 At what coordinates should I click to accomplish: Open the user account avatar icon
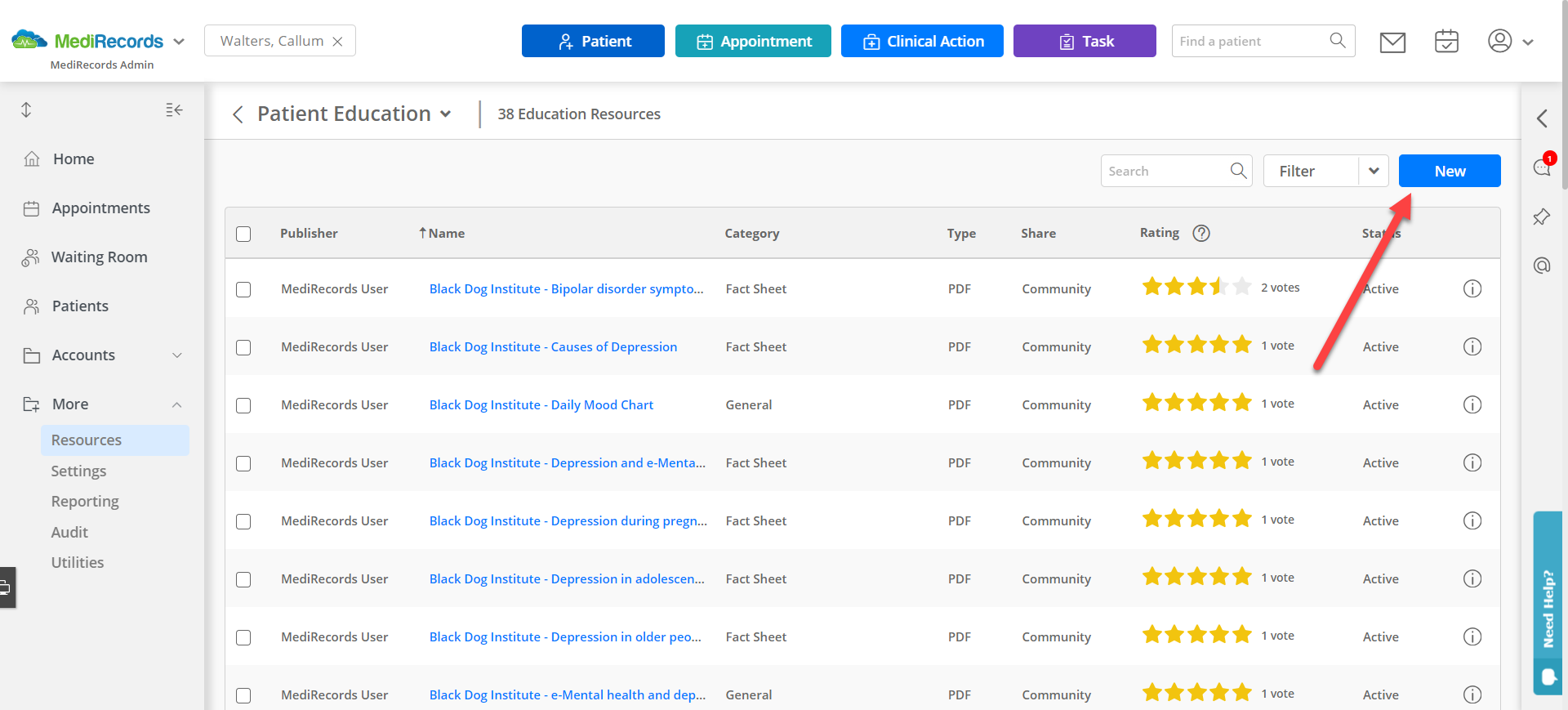[x=1499, y=41]
